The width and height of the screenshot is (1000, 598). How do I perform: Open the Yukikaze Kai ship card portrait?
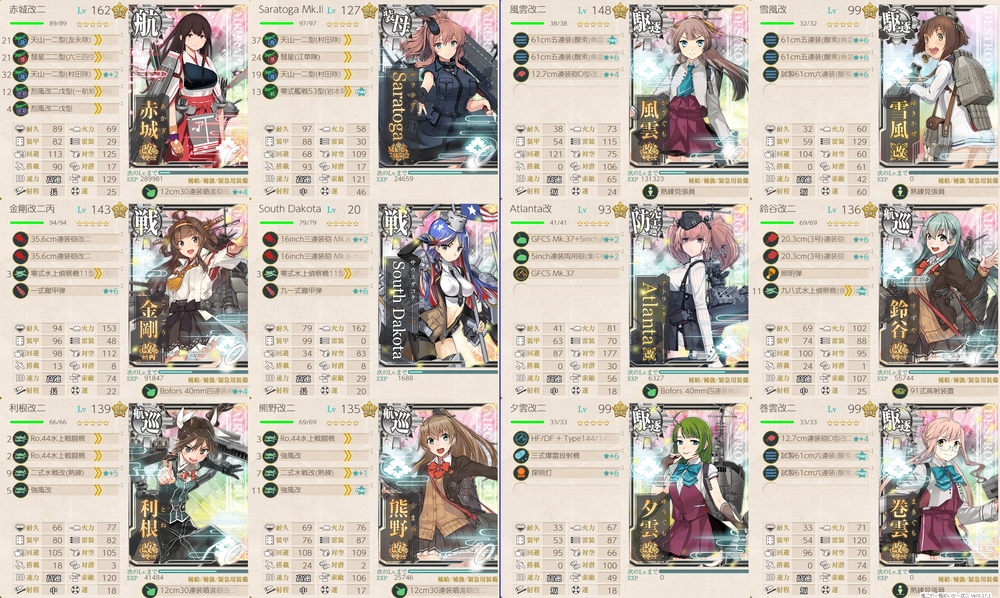[938, 87]
